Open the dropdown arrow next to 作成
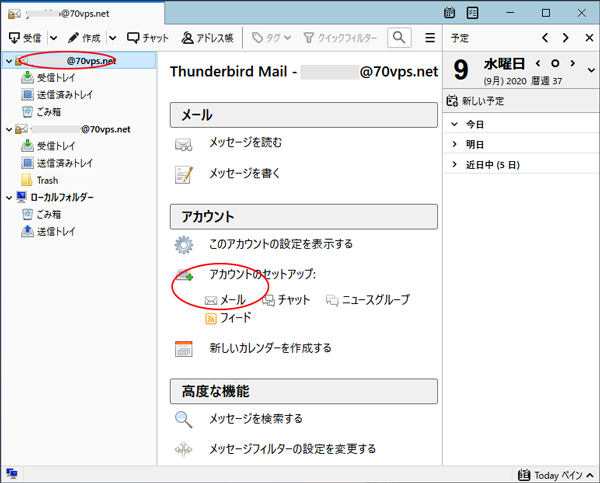The image size is (600, 483). click(x=112, y=38)
